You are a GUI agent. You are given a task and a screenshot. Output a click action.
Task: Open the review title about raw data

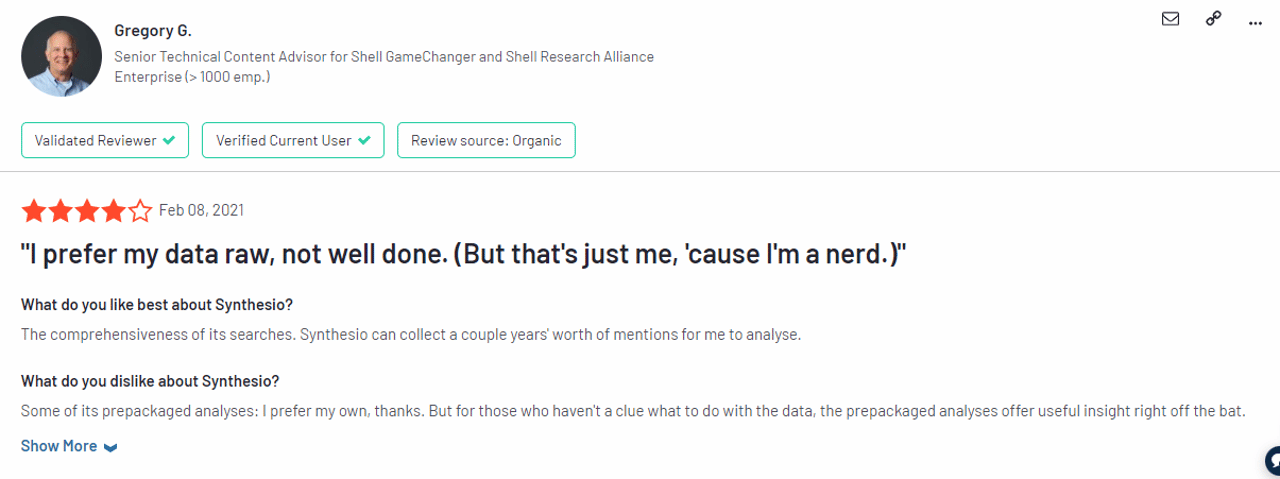(x=463, y=255)
